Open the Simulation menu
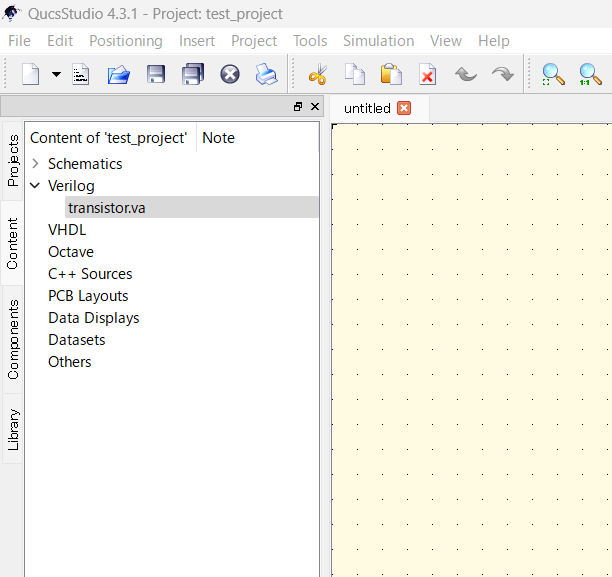Image resolution: width=612 pixels, height=577 pixels. point(378,41)
